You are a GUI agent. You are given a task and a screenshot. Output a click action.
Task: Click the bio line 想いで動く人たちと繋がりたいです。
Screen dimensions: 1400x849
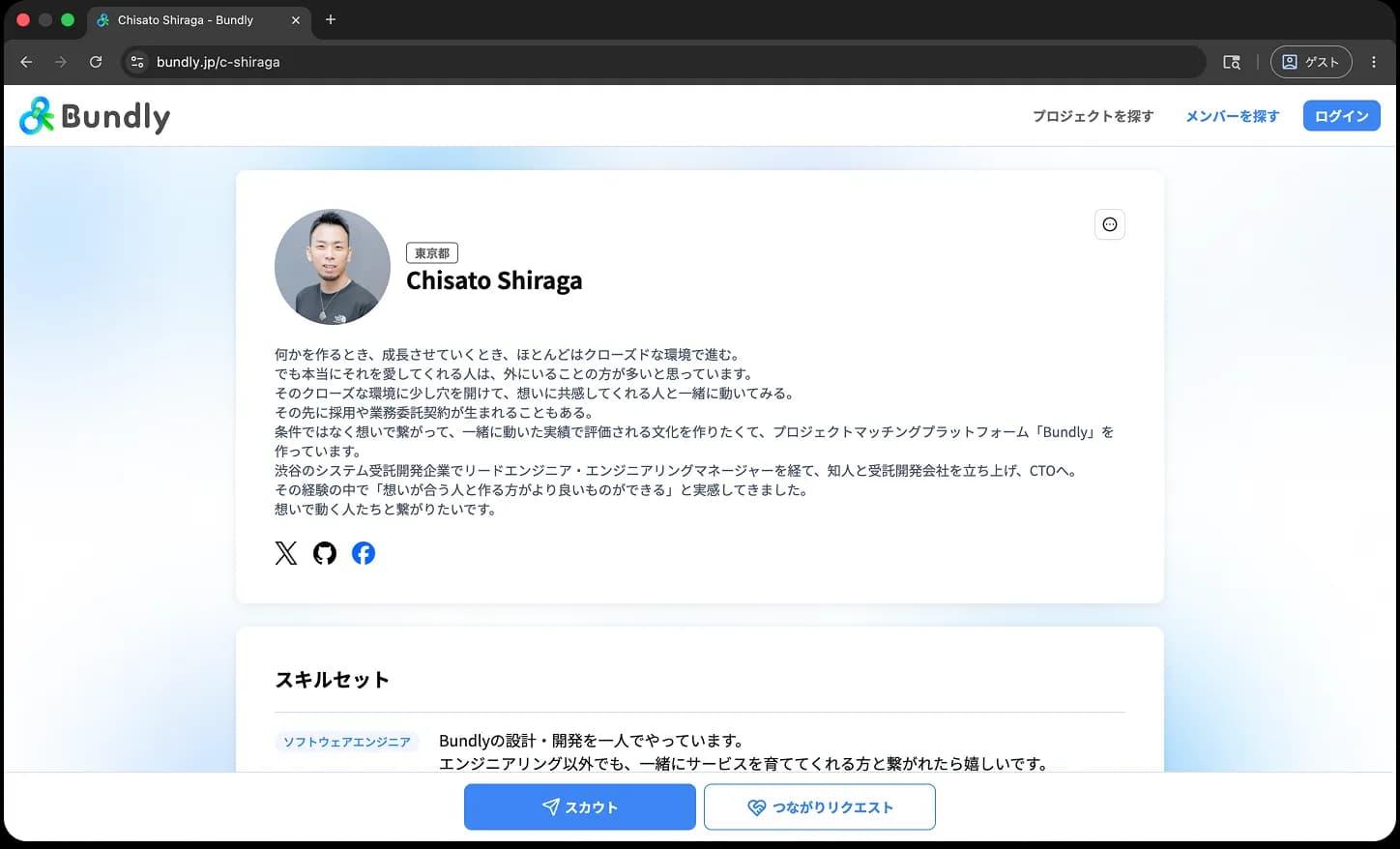[x=387, y=510]
